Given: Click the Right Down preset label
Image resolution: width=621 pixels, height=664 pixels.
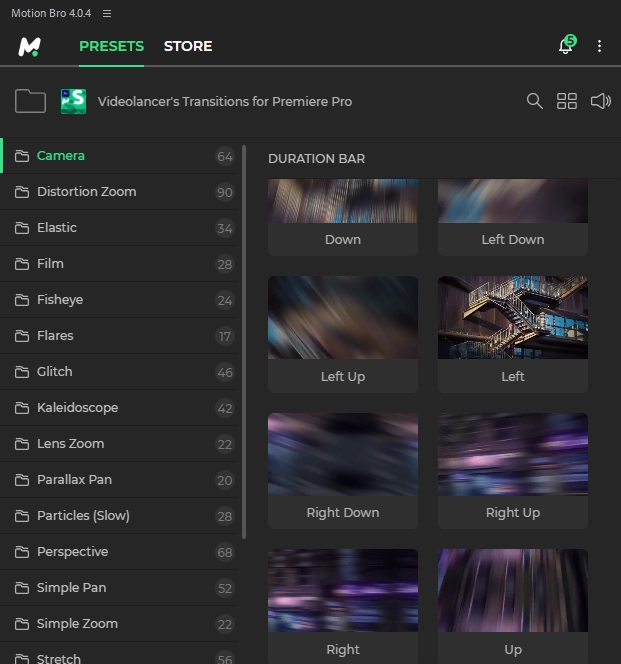Looking at the screenshot, I should 343,513.
